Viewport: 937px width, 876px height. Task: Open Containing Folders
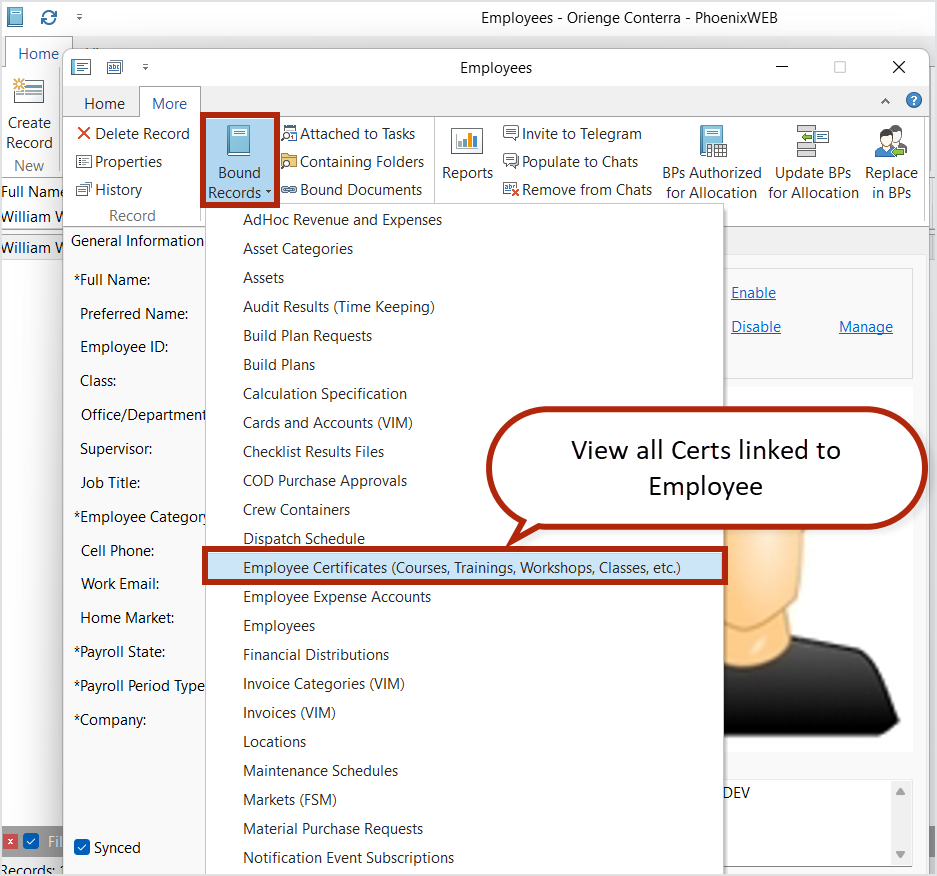(x=353, y=161)
